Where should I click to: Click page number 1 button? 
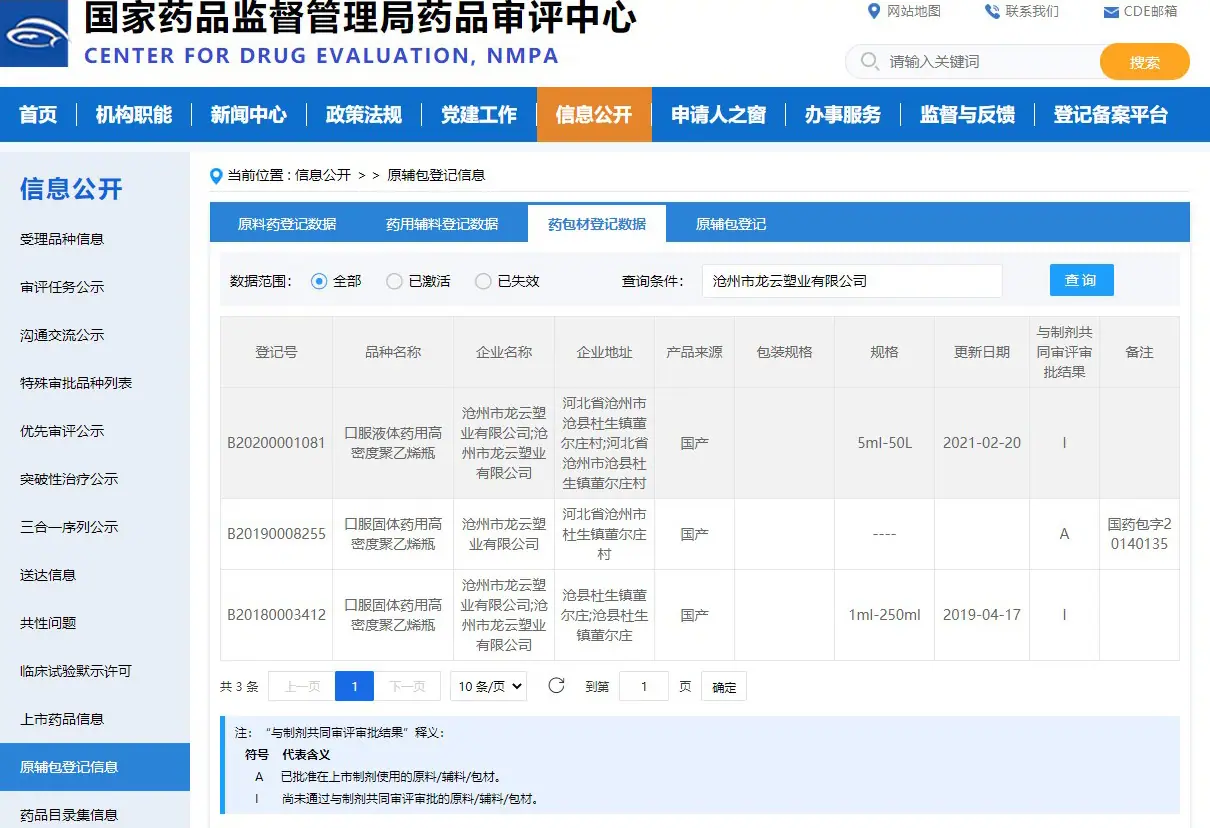point(355,686)
